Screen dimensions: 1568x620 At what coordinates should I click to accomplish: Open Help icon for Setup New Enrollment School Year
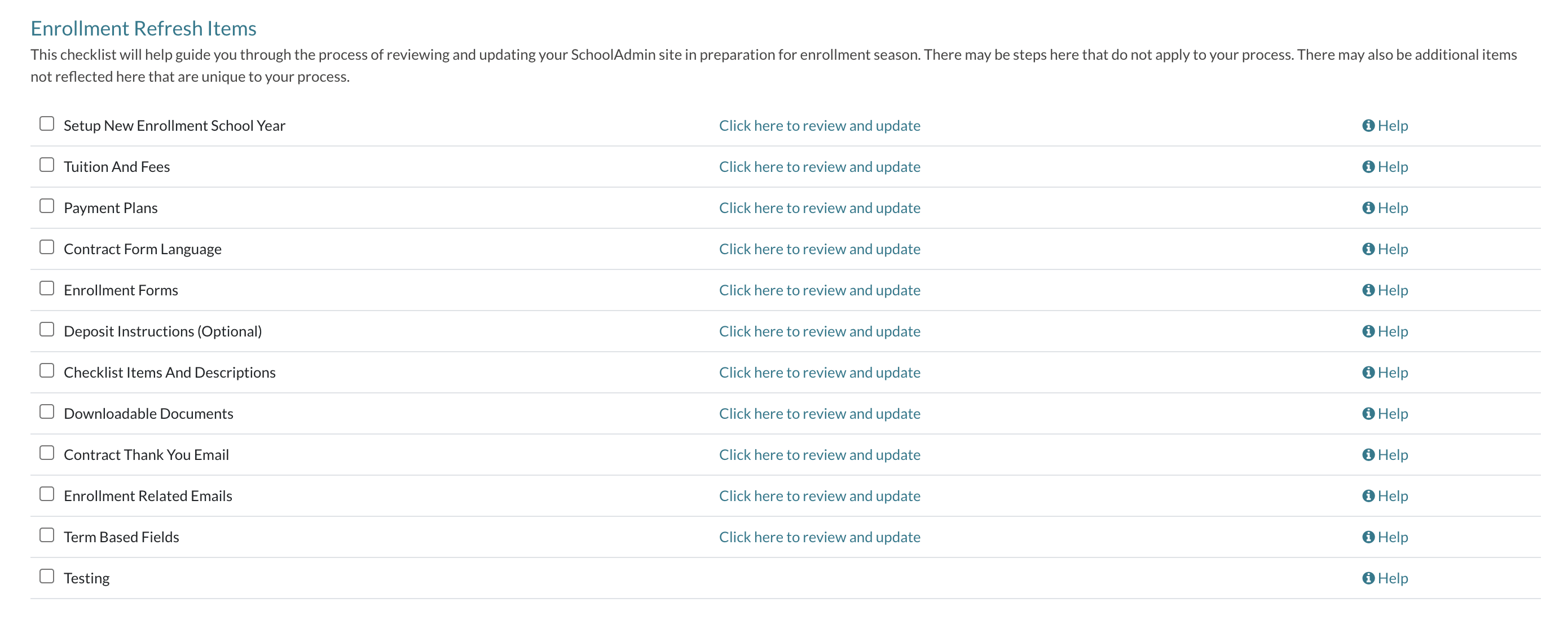pyautogui.click(x=1368, y=125)
